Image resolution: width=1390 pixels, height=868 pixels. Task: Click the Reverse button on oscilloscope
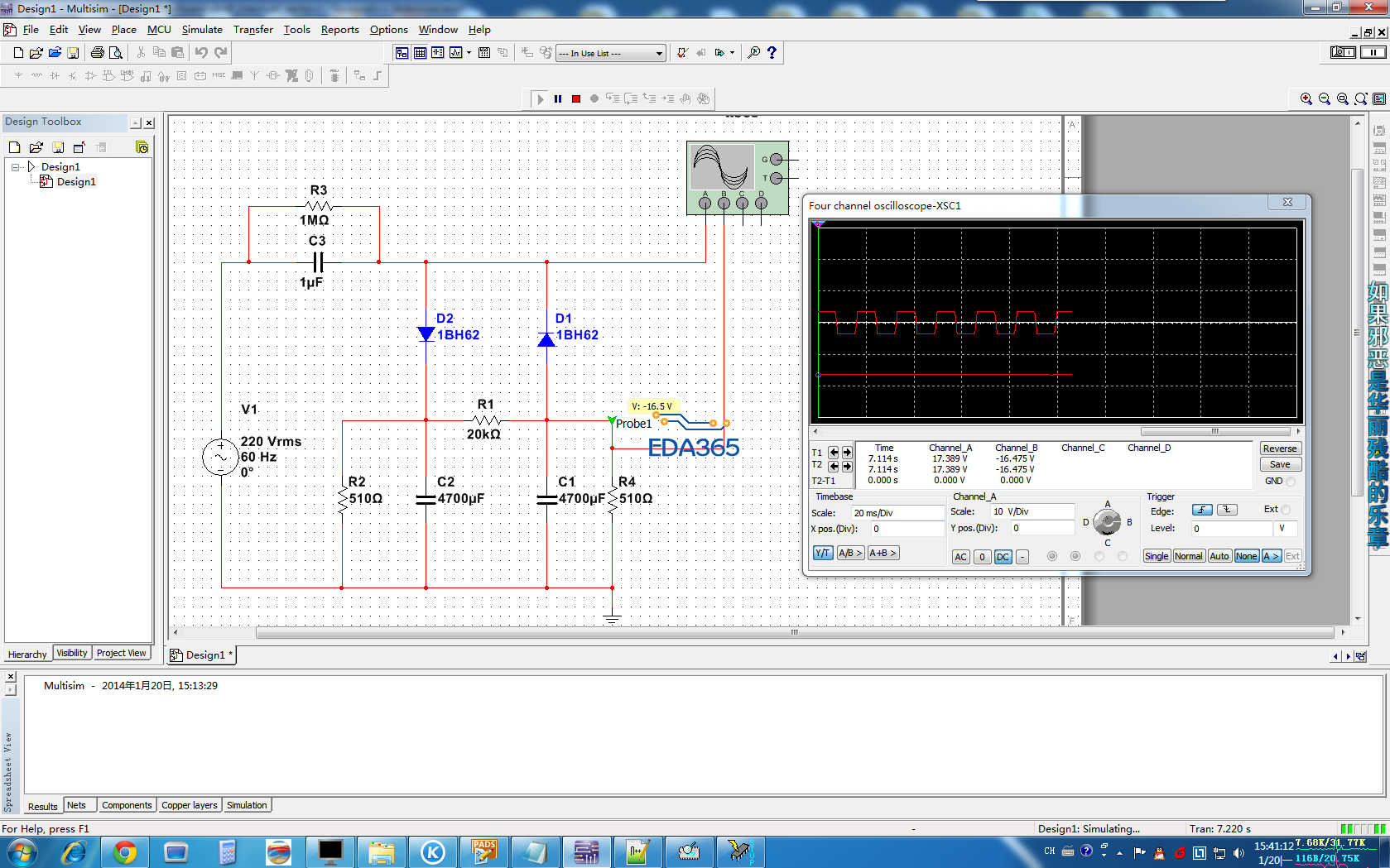coord(1279,448)
